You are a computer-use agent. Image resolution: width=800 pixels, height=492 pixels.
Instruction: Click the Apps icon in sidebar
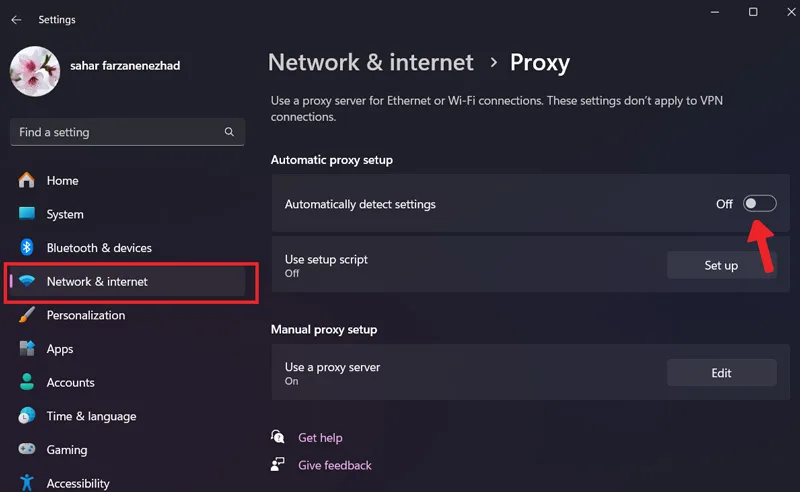pos(27,349)
